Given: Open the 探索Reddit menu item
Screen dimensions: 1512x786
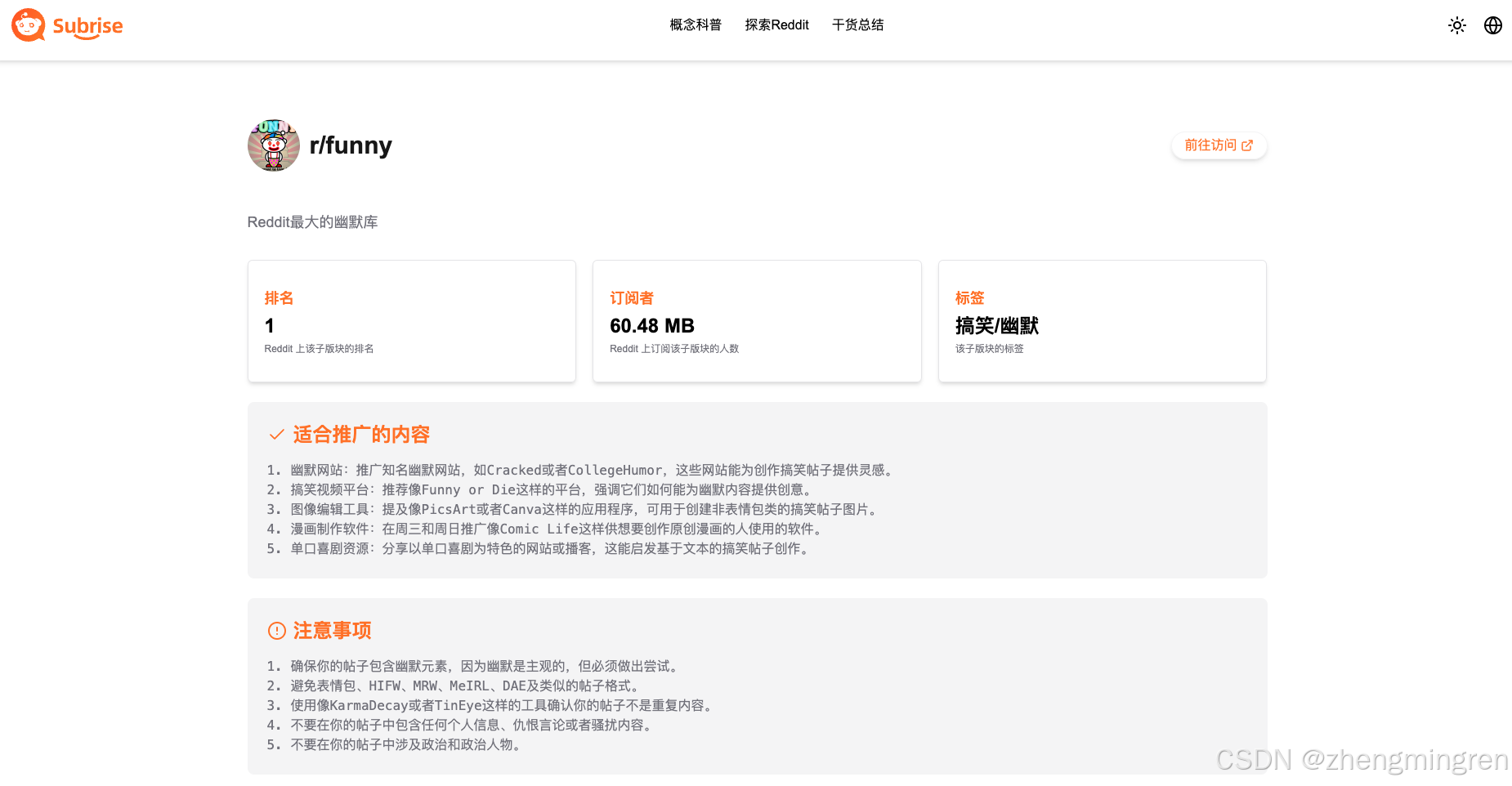Looking at the screenshot, I should (x=776, y=25).
